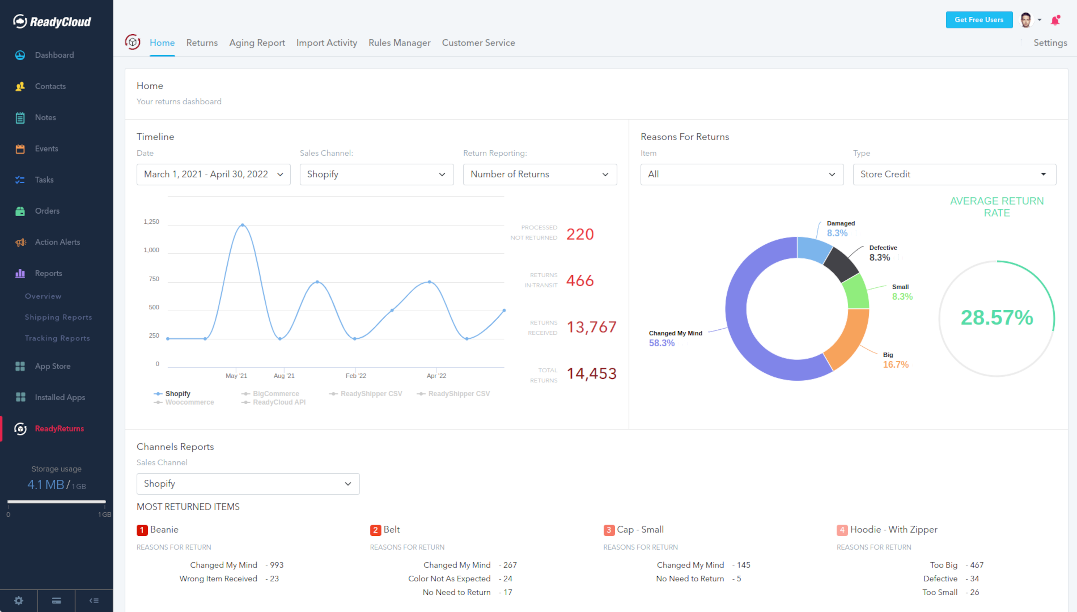The height and width of the screenshot is (612, 1077).
Task: Open the account menu arrow beside avatar
Action: coord(1039,20)
